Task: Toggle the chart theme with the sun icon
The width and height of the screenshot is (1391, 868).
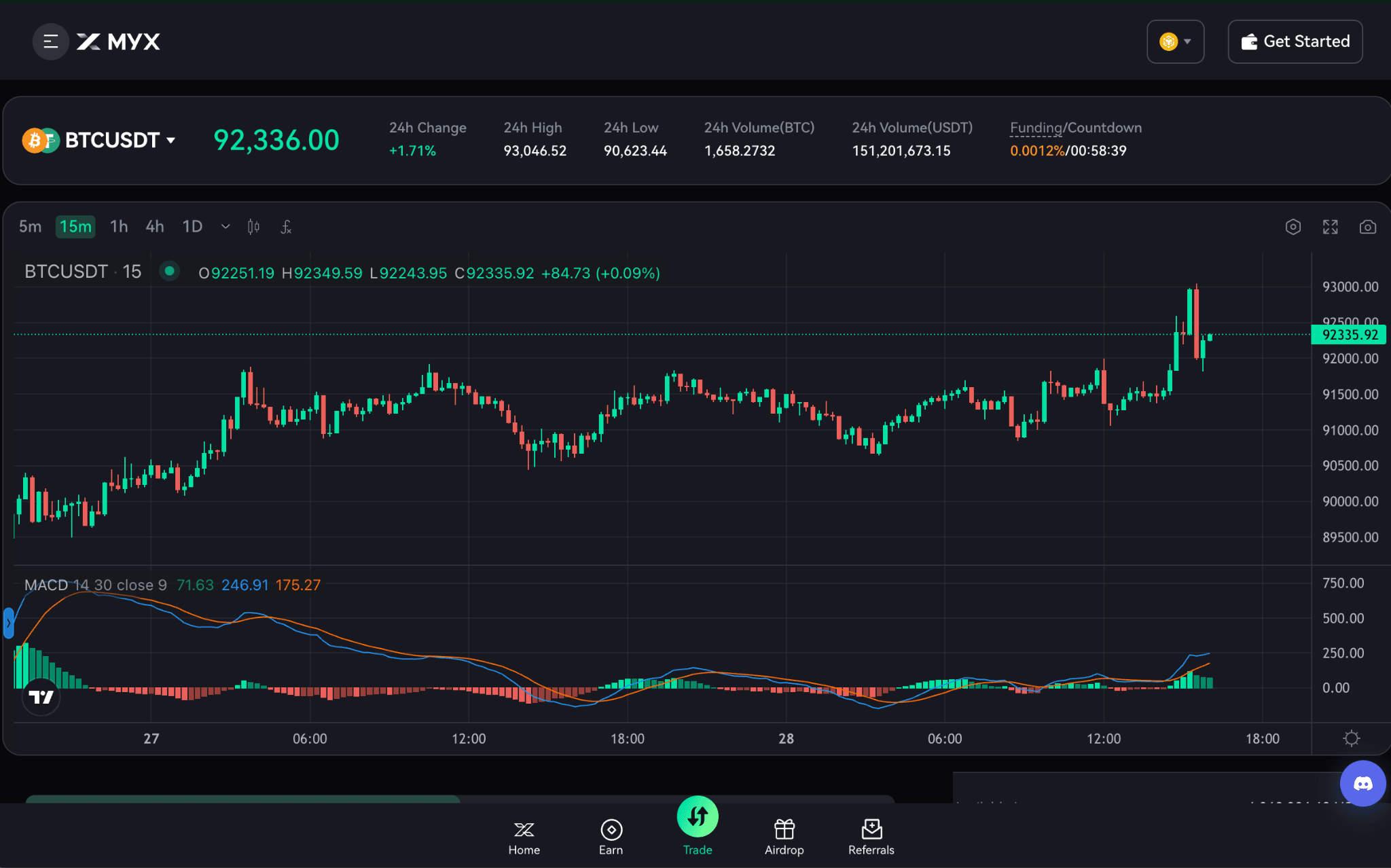Action: pos(1352,738)
